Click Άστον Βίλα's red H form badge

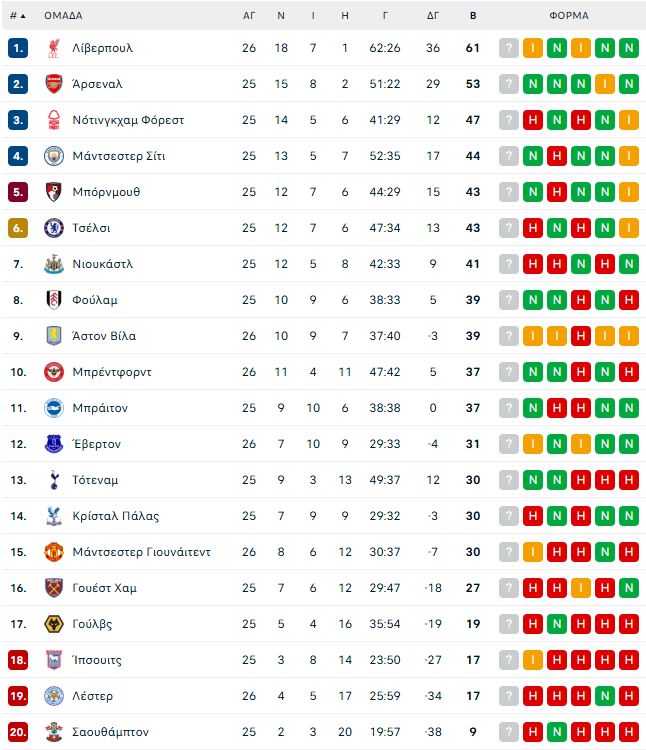click(580, 336)
